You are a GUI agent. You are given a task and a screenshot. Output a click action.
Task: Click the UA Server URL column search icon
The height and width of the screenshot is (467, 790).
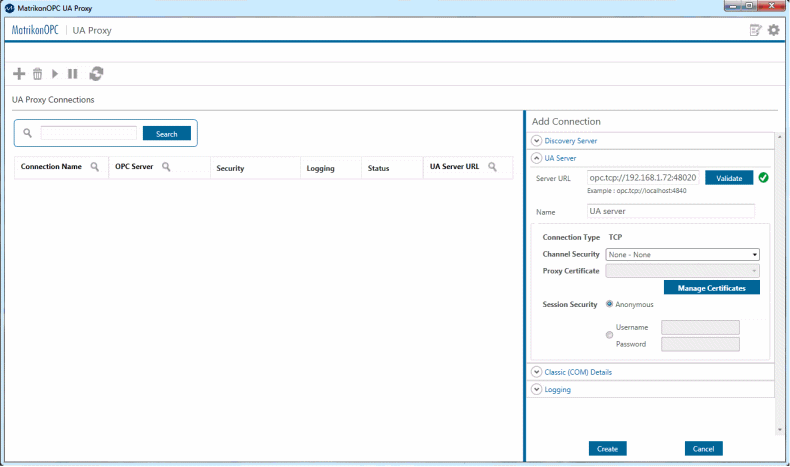pyautogui.click(x=492, y=167)
